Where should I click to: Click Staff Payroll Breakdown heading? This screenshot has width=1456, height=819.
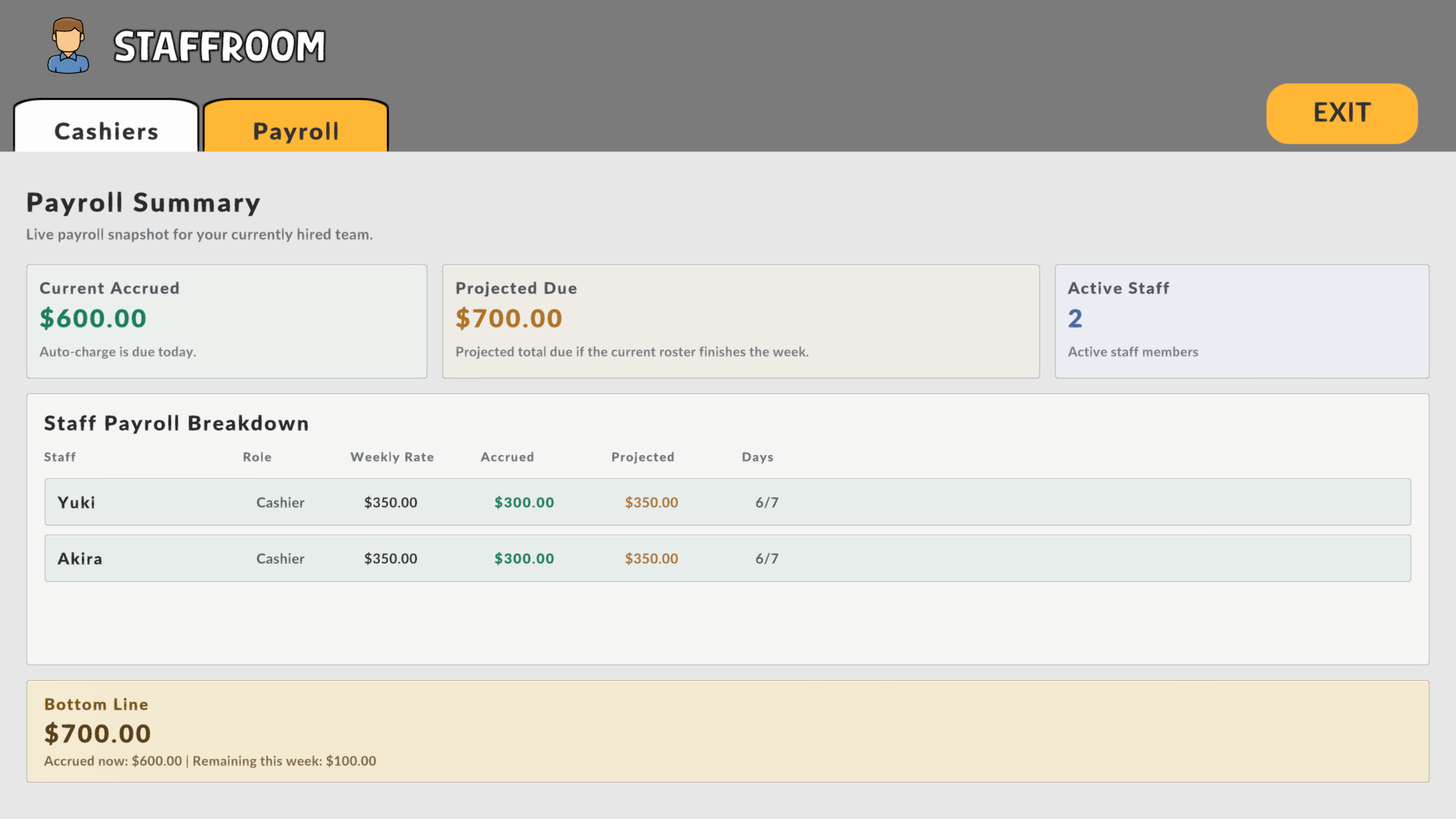coord(176,423)
